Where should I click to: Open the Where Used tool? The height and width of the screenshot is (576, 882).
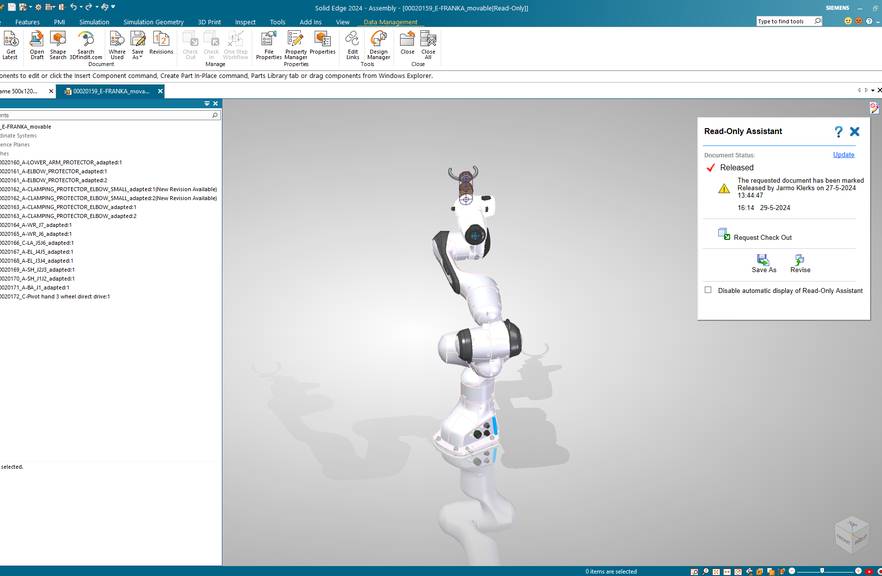click(117, 42)
